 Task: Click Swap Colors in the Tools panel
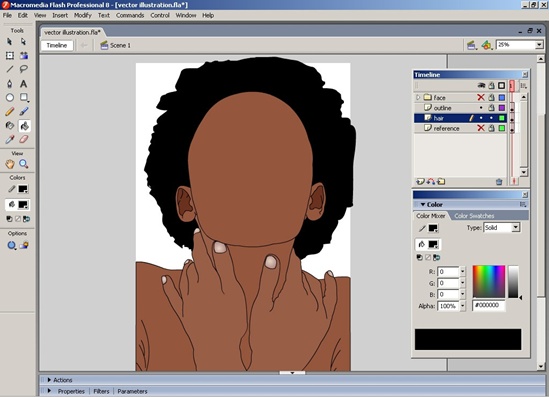[x=26, y=219]
